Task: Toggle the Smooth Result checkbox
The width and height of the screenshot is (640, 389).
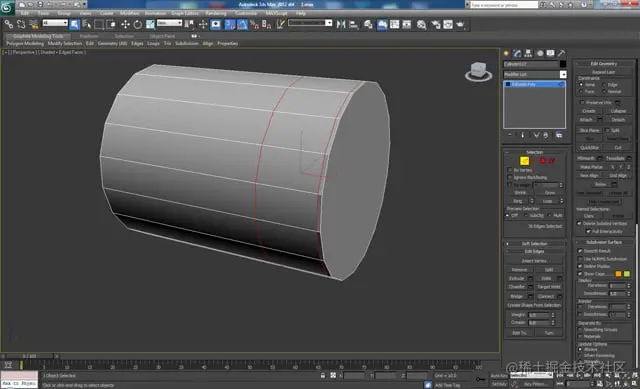Action: coord(580,251)
